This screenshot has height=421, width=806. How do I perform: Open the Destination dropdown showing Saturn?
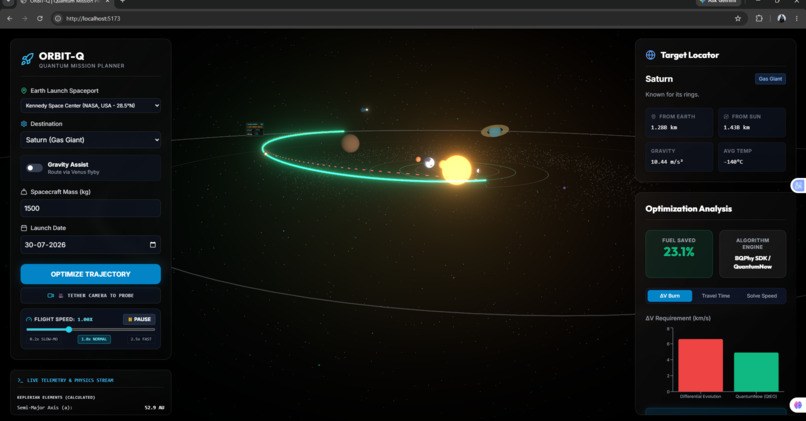tap(90, 140)
